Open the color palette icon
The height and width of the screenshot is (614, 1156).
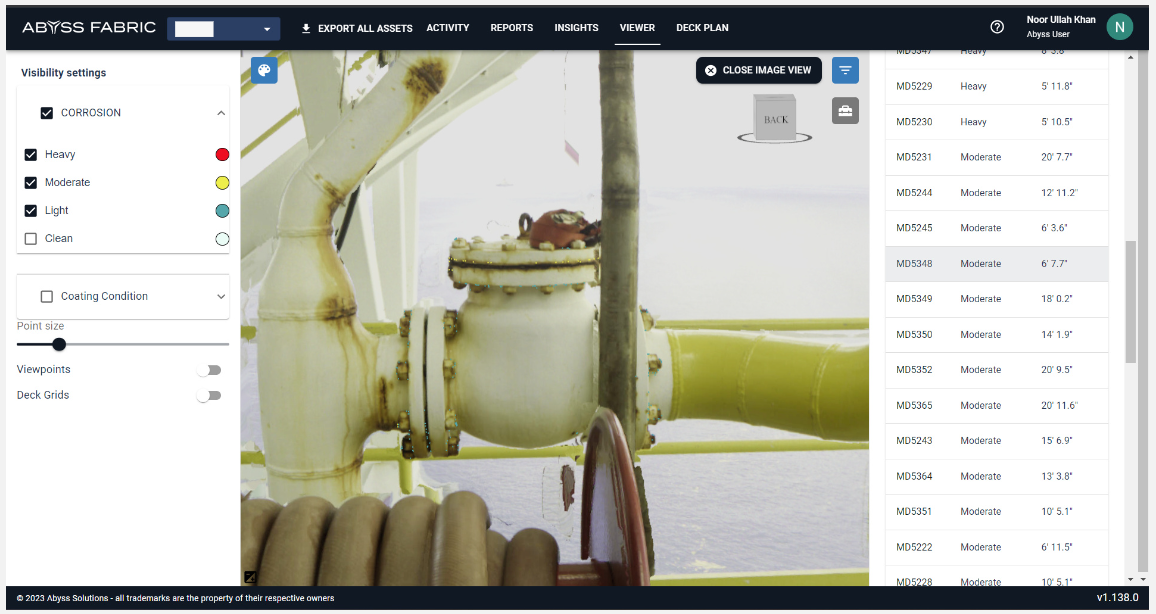tap(264, 70)
